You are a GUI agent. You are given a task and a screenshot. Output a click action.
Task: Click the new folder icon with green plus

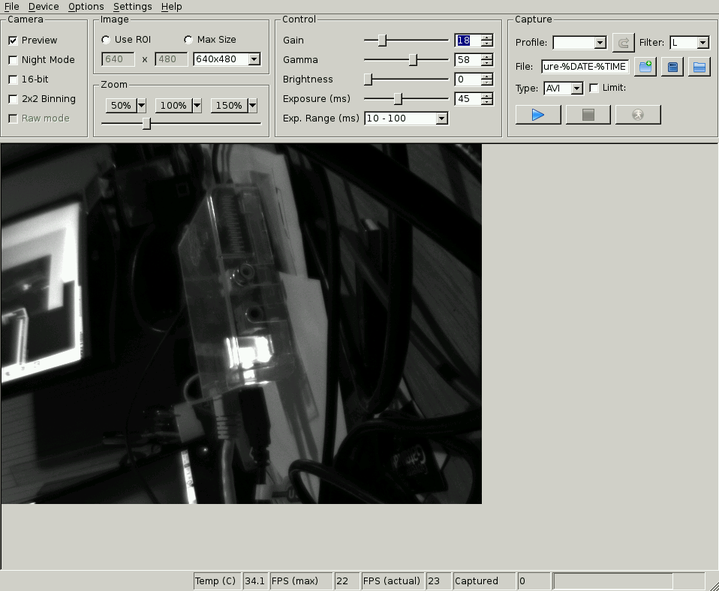(645, 67)
